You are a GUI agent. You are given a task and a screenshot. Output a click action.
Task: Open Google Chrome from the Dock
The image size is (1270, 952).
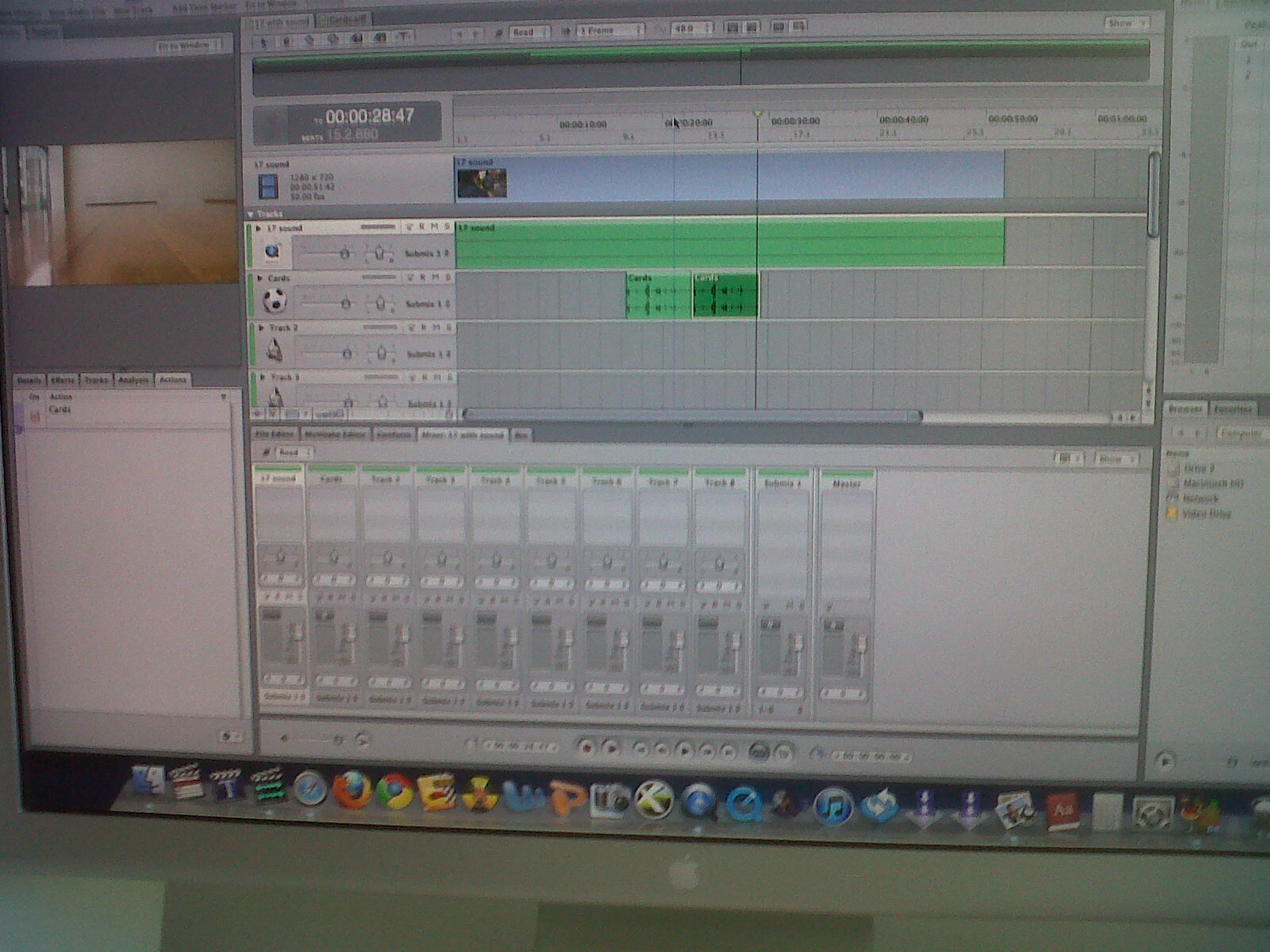pyautogui.click(x=394, y=791)
